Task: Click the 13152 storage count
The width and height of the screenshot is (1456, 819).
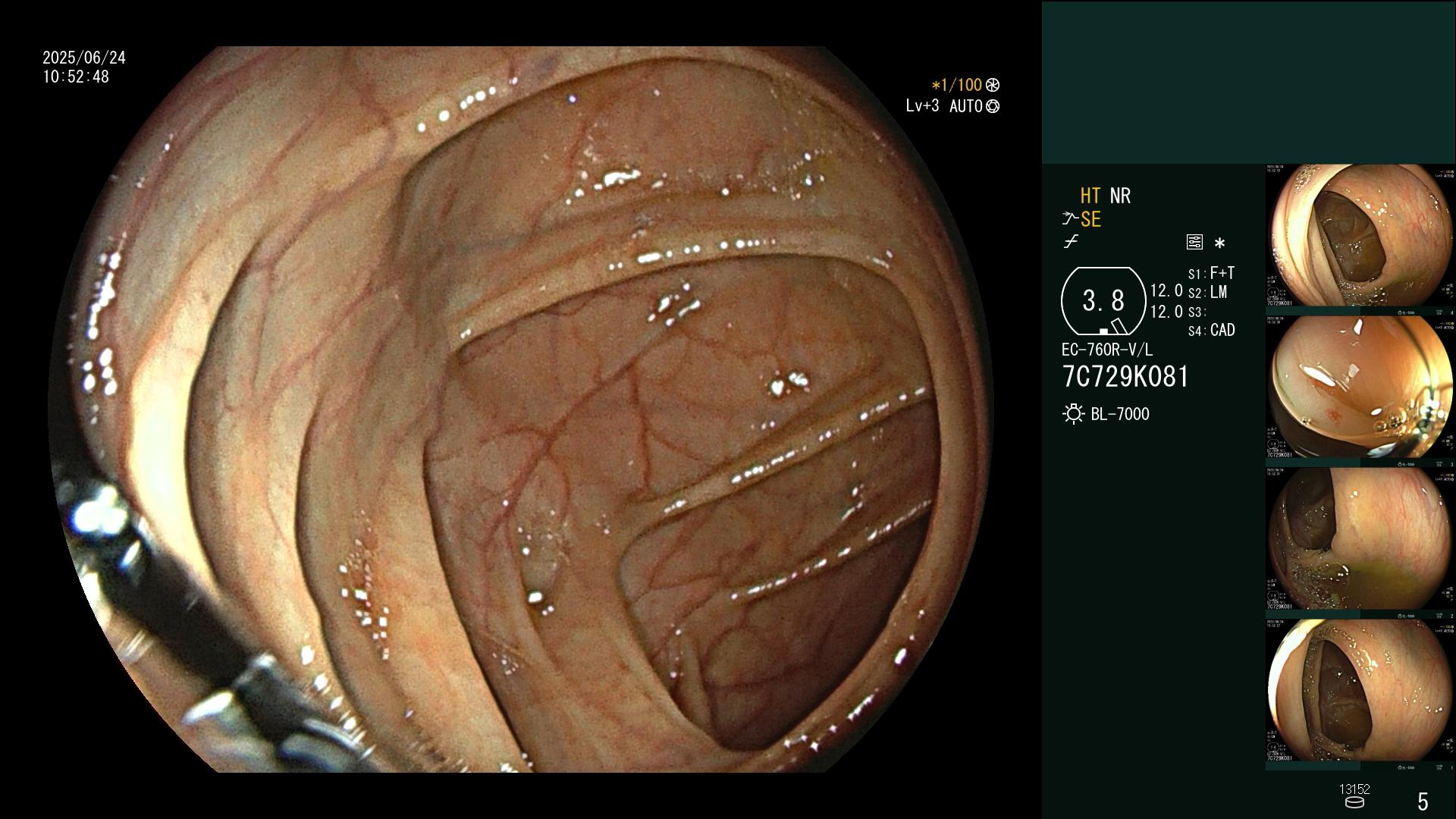Action: [1354, 789]
